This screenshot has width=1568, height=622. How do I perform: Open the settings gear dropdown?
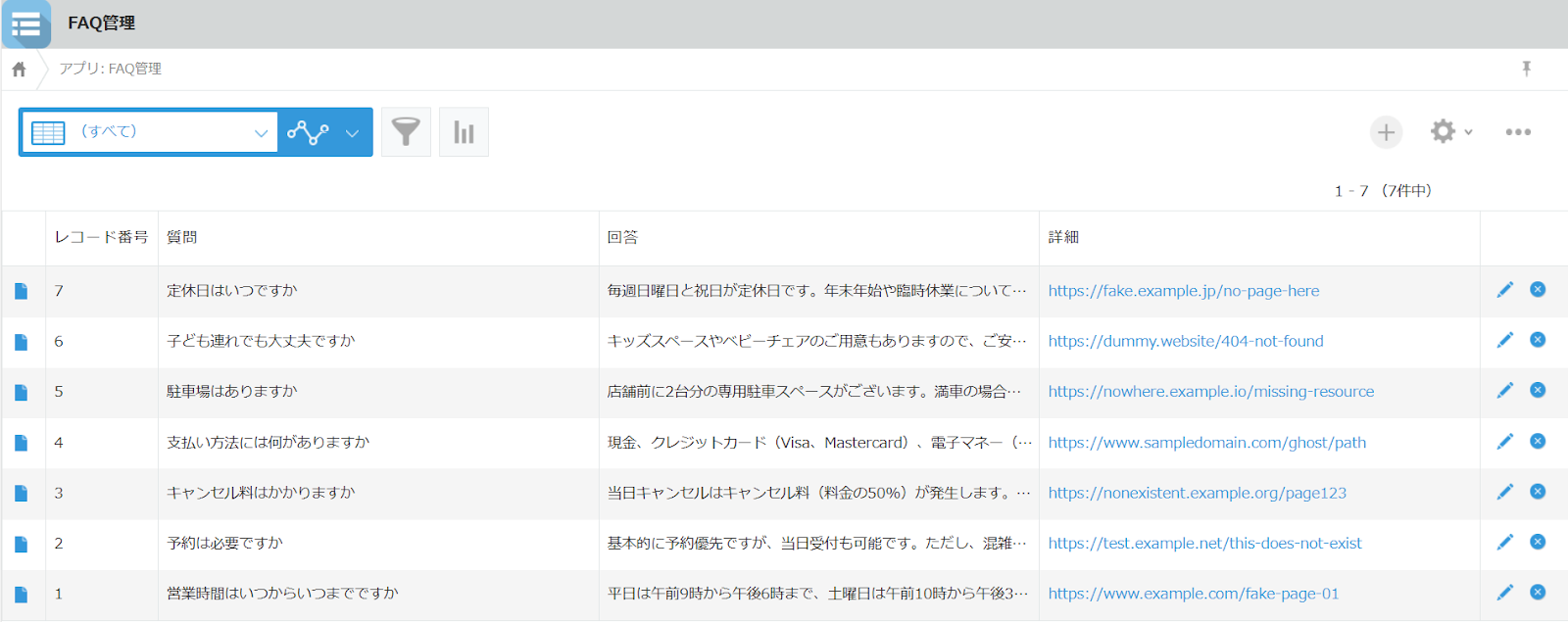(x=1450, y=132)
